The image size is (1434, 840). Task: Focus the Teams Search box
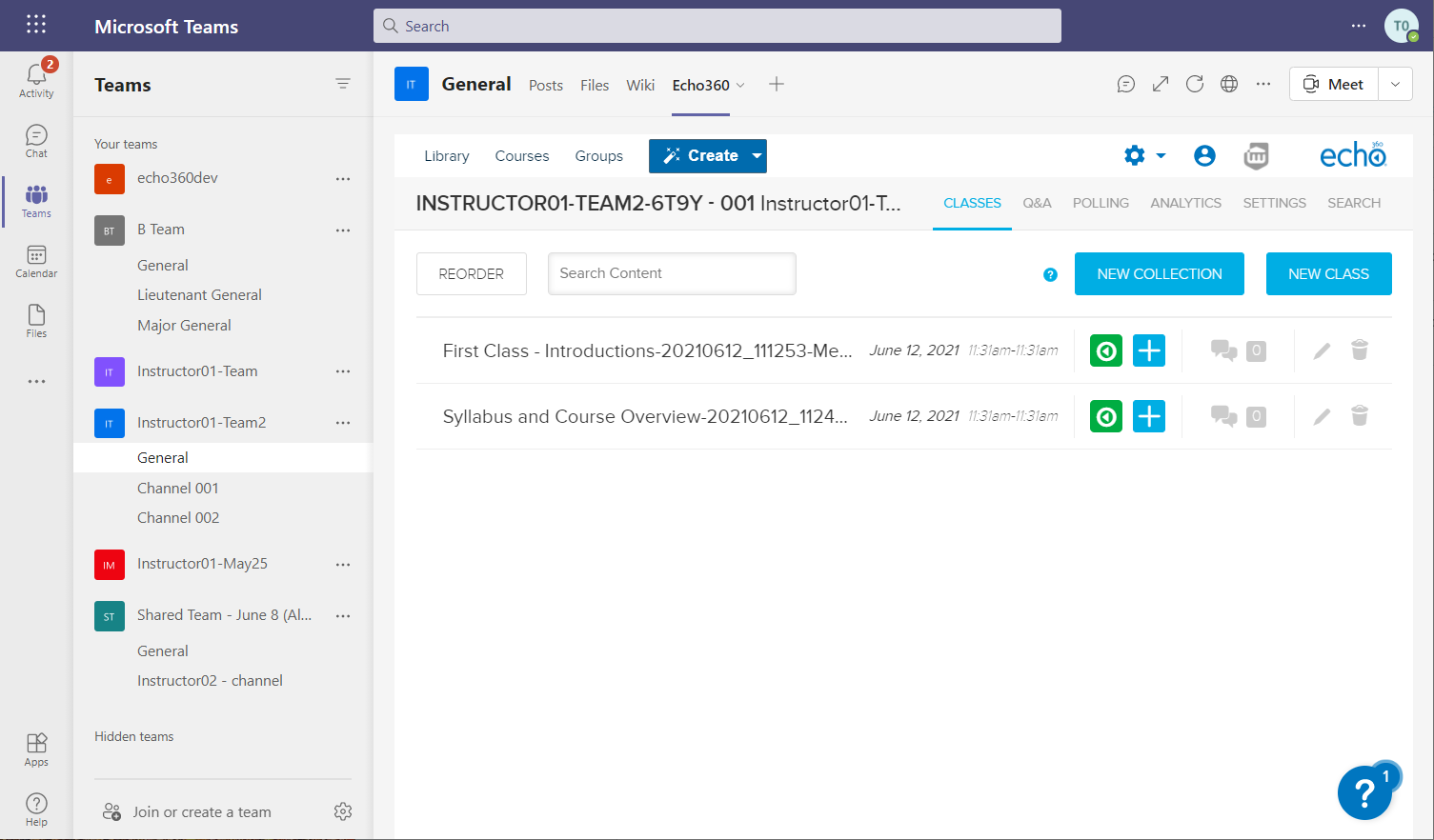[717, 26]
